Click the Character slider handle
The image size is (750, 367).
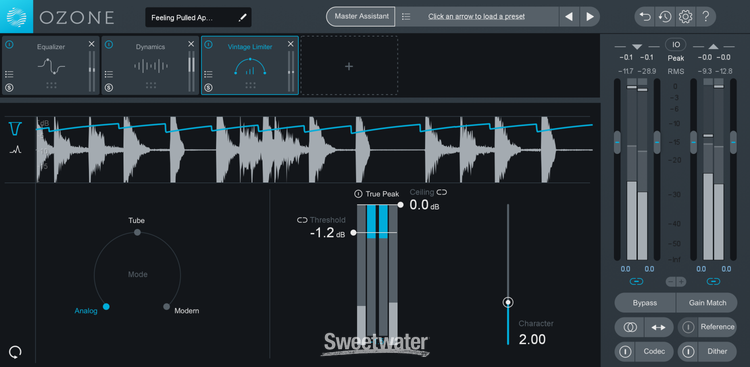[x=508, y=302]
